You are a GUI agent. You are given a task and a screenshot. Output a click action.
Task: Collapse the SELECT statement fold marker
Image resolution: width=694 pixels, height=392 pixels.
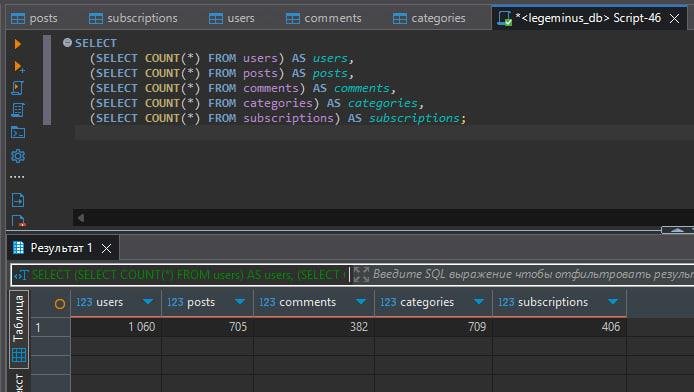tap(67, 43)
